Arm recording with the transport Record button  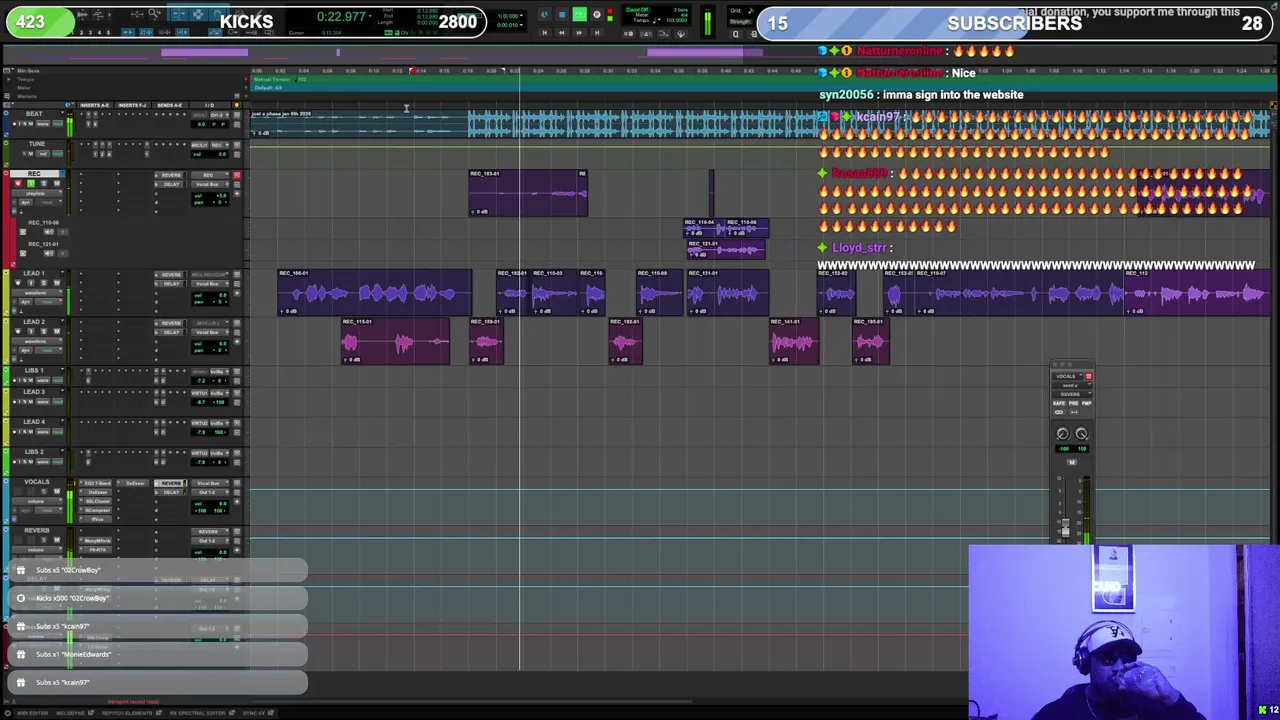(x=597, y=13)
